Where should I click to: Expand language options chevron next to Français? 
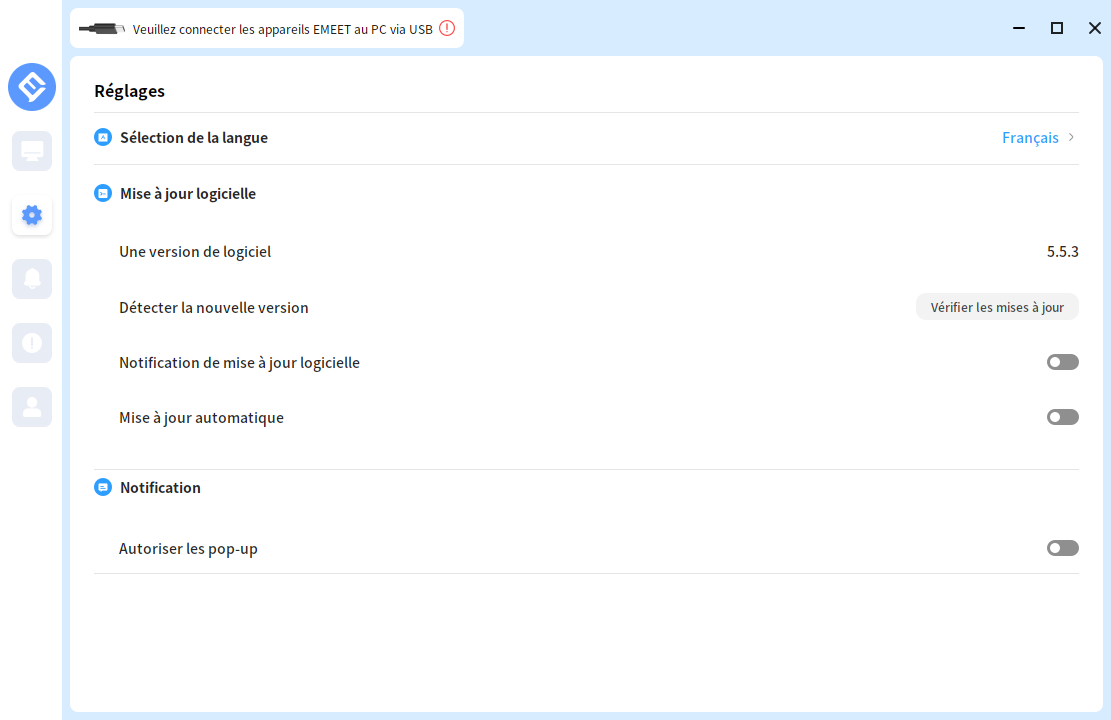pyautogui.click(x=1072, y=138)
